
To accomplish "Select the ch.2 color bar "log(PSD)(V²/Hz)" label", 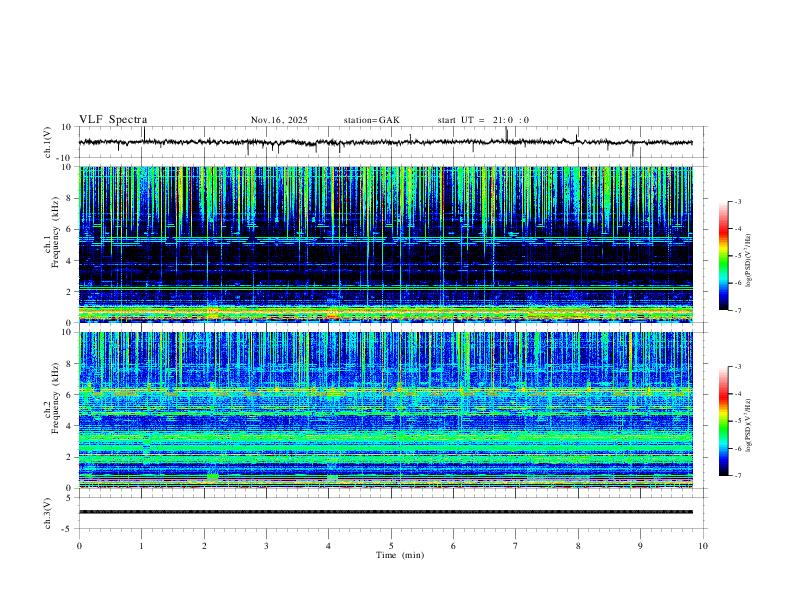I will (748, 425).
